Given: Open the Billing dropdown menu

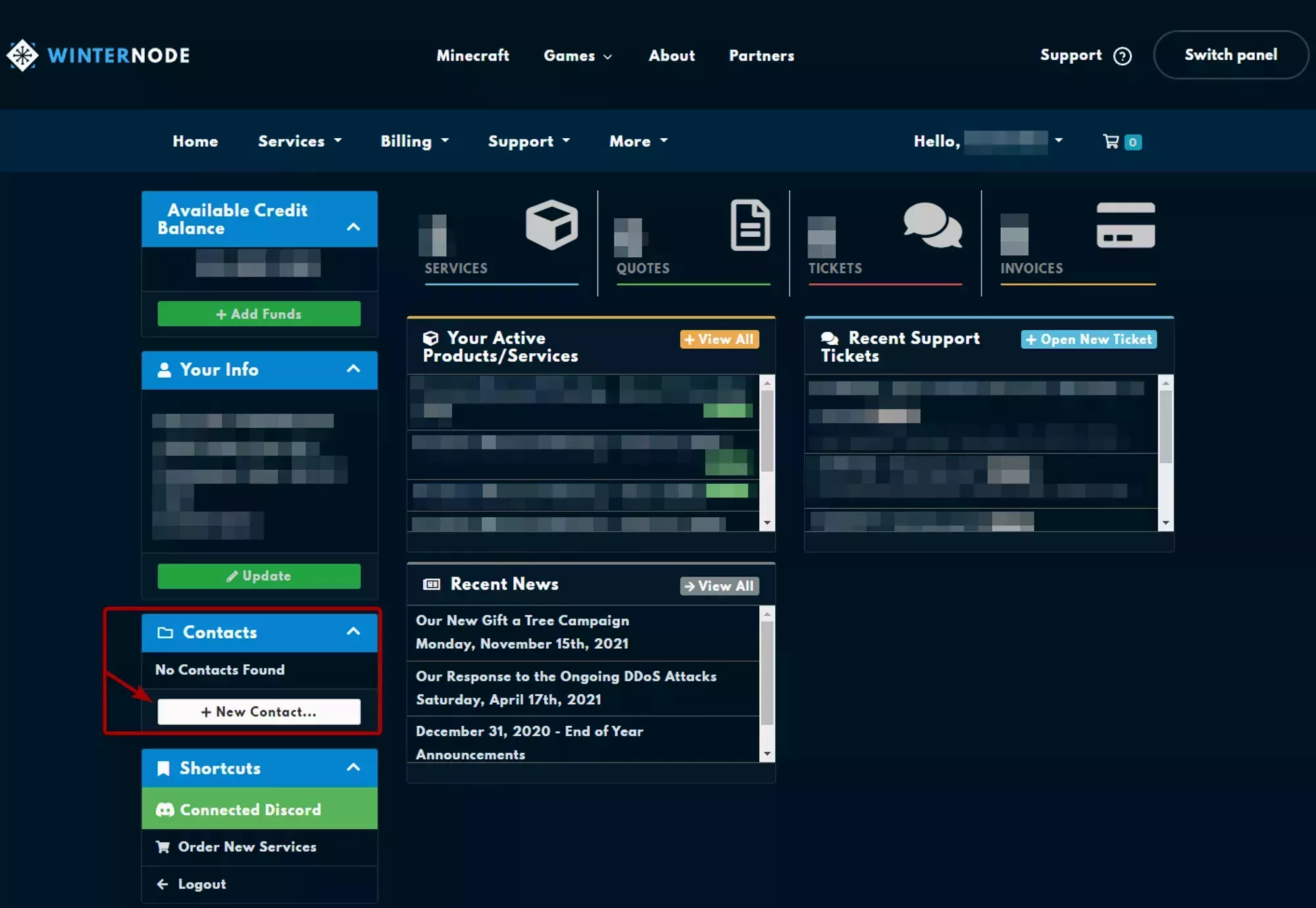Looking at the screenshot, I should (x=415, y=141).
